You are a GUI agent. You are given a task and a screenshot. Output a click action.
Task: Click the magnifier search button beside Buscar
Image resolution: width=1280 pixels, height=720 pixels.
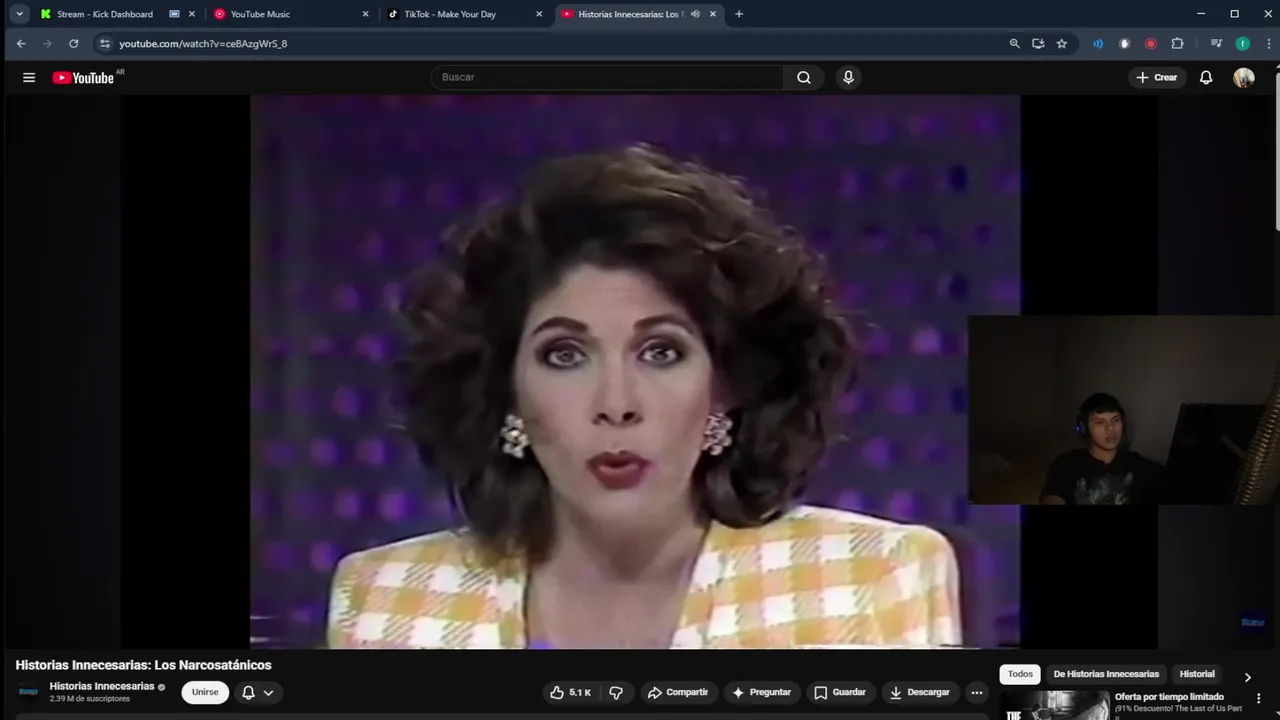[804, 78]
